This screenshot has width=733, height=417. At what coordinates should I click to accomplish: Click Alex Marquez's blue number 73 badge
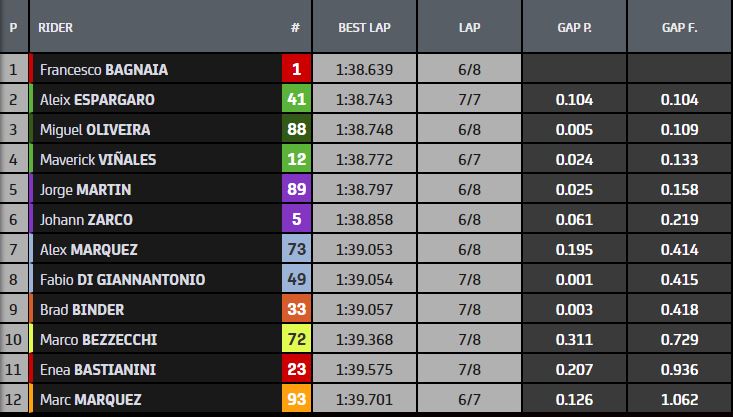tap(295, 250)
